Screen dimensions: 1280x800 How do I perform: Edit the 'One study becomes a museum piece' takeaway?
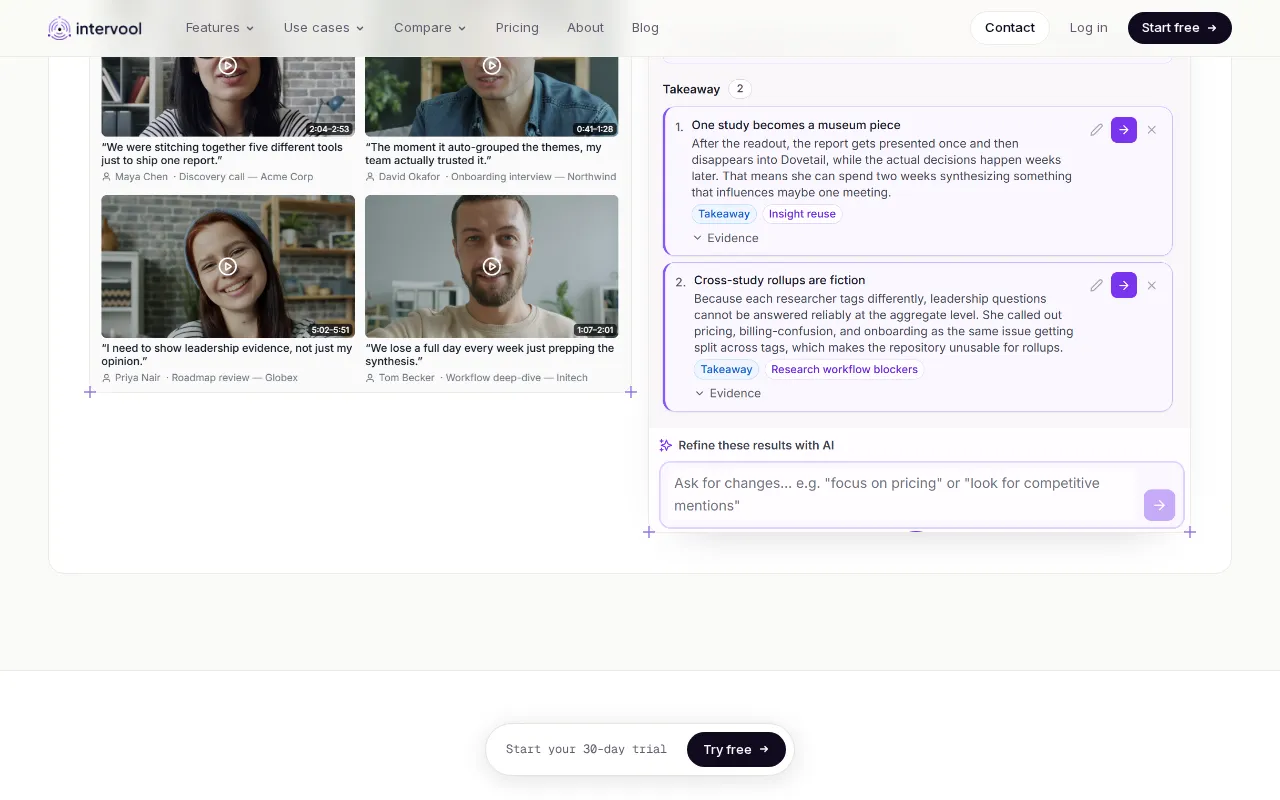click(1096, 130)
